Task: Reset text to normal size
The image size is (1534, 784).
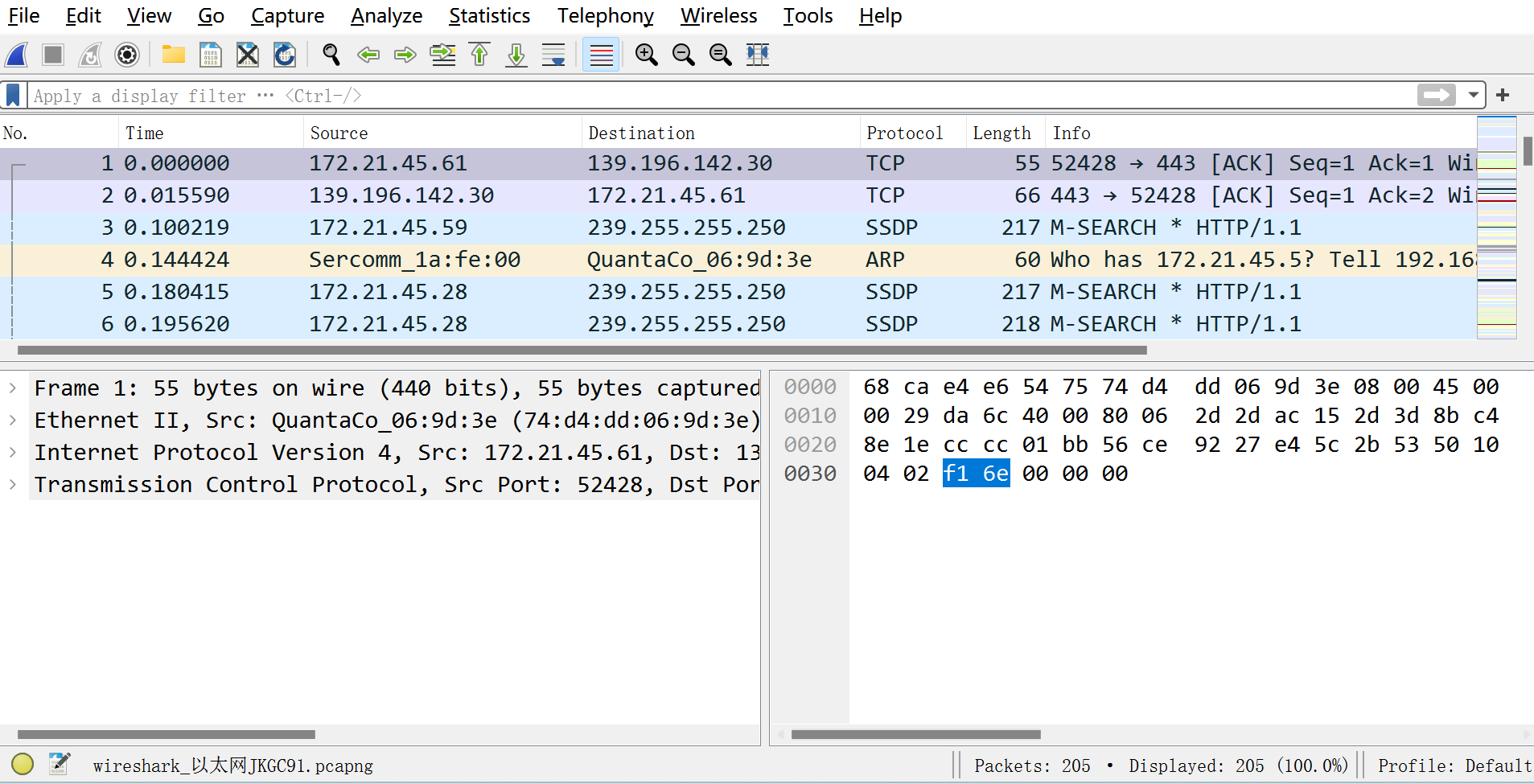Action: (721, 55)
